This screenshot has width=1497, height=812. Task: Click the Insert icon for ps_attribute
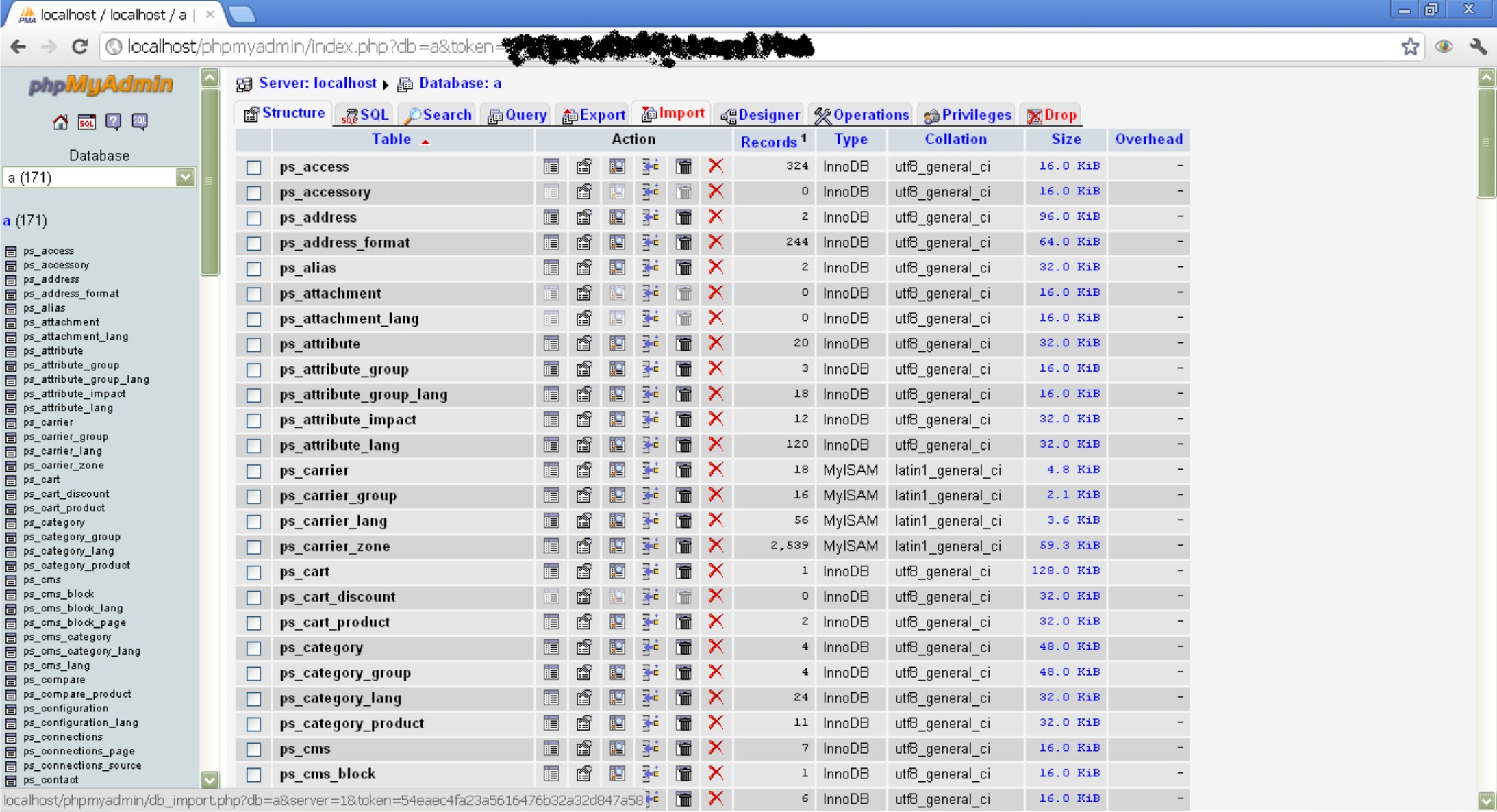[x=650, y=344]
